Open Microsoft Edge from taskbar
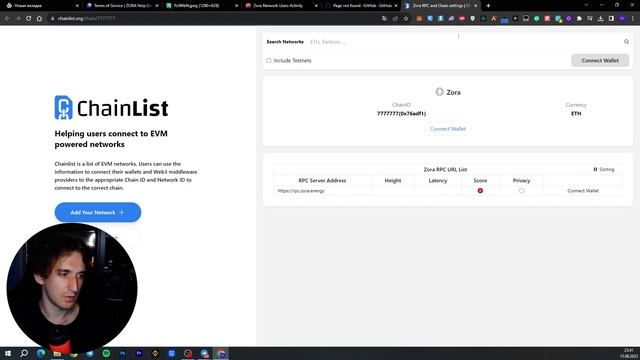The height and width of the screenshot is (360, 640). (x=41, y=353)
